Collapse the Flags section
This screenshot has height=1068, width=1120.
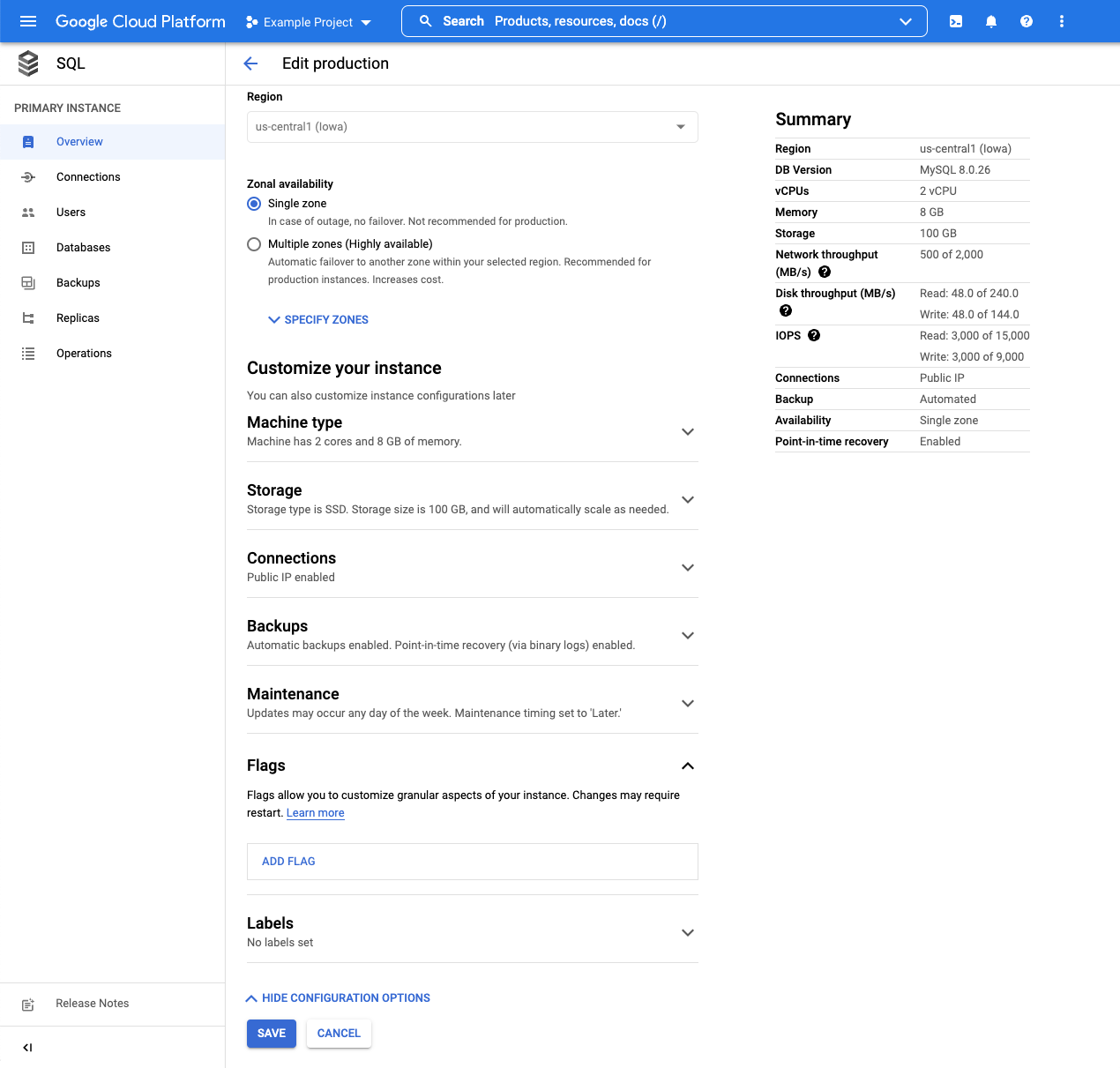pyautogui.click(x=688, y=766)
